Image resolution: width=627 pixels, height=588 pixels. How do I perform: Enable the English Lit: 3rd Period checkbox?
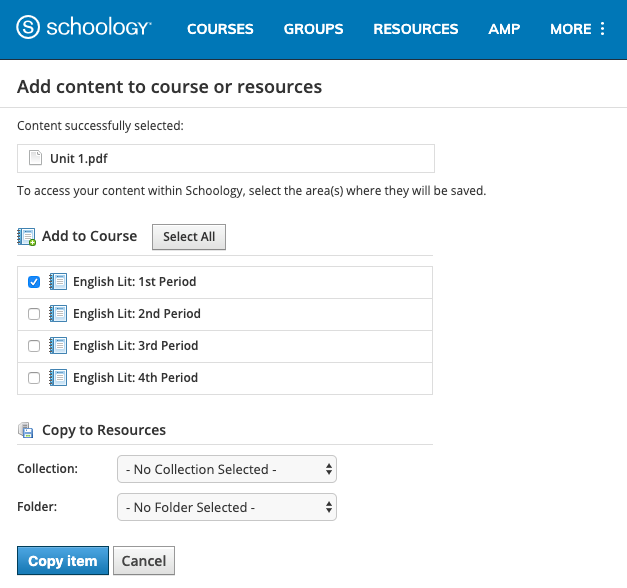point(34,346)
